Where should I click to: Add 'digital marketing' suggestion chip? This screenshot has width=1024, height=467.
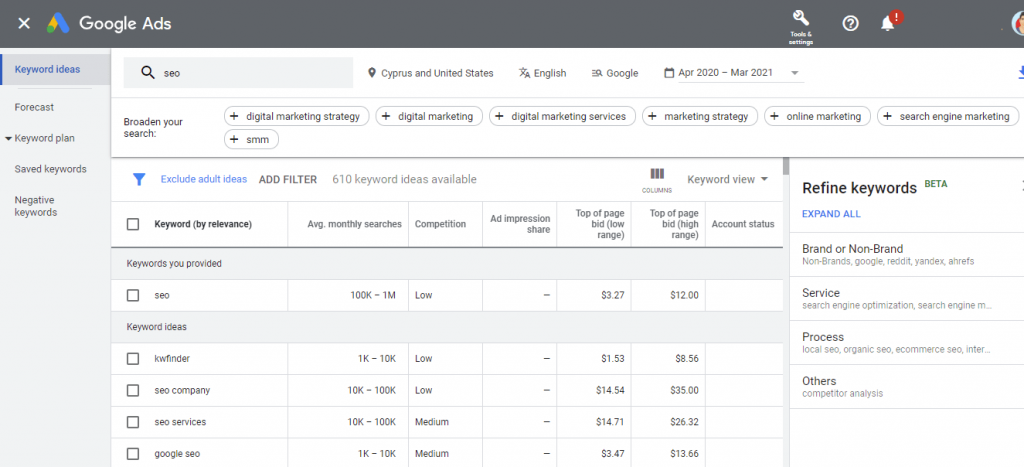429,116
